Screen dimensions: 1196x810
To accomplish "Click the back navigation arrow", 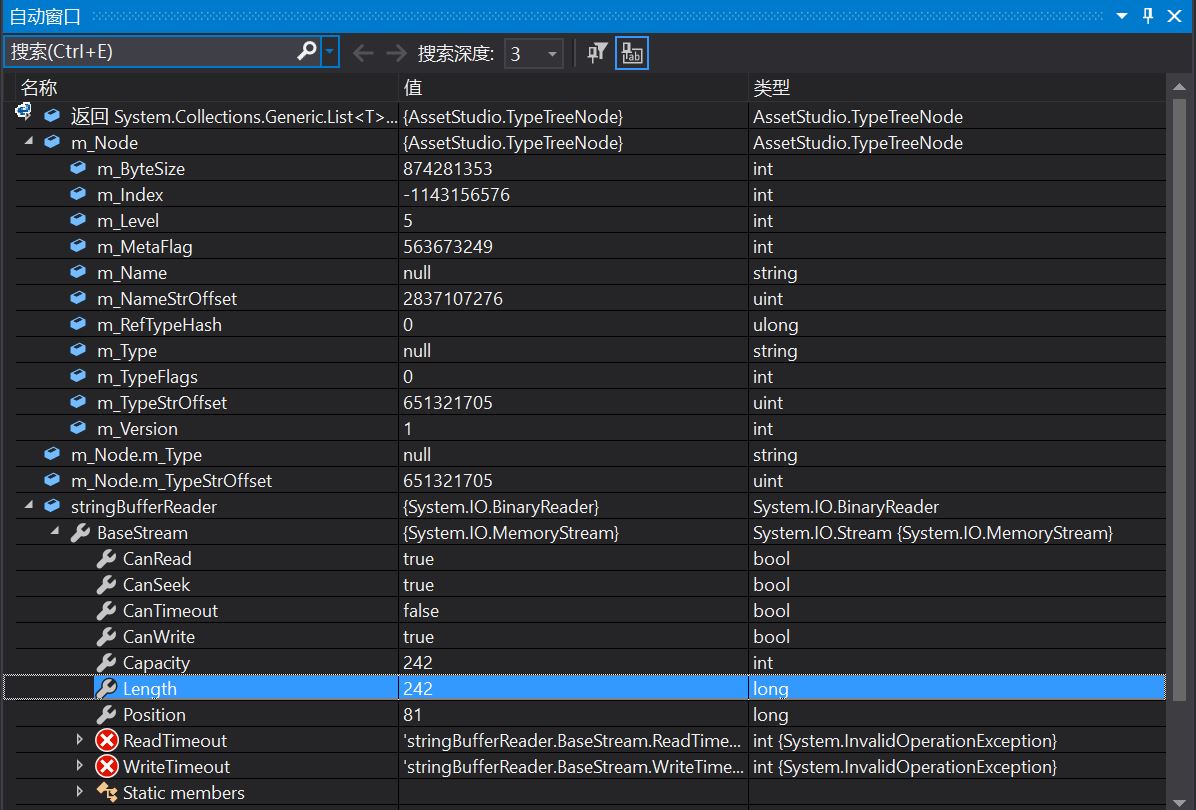I will tap(362, 53).
